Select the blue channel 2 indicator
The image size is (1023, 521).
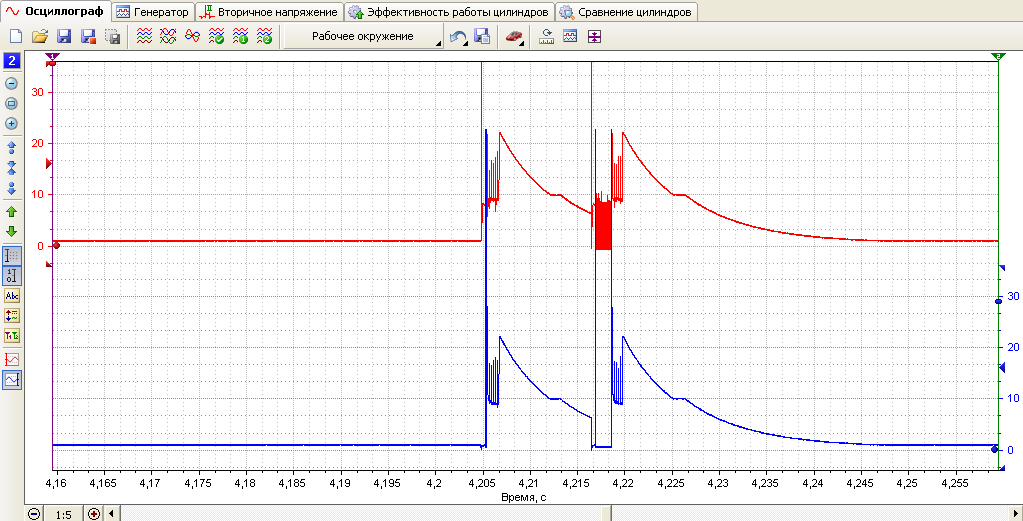[x=12, y=62]
